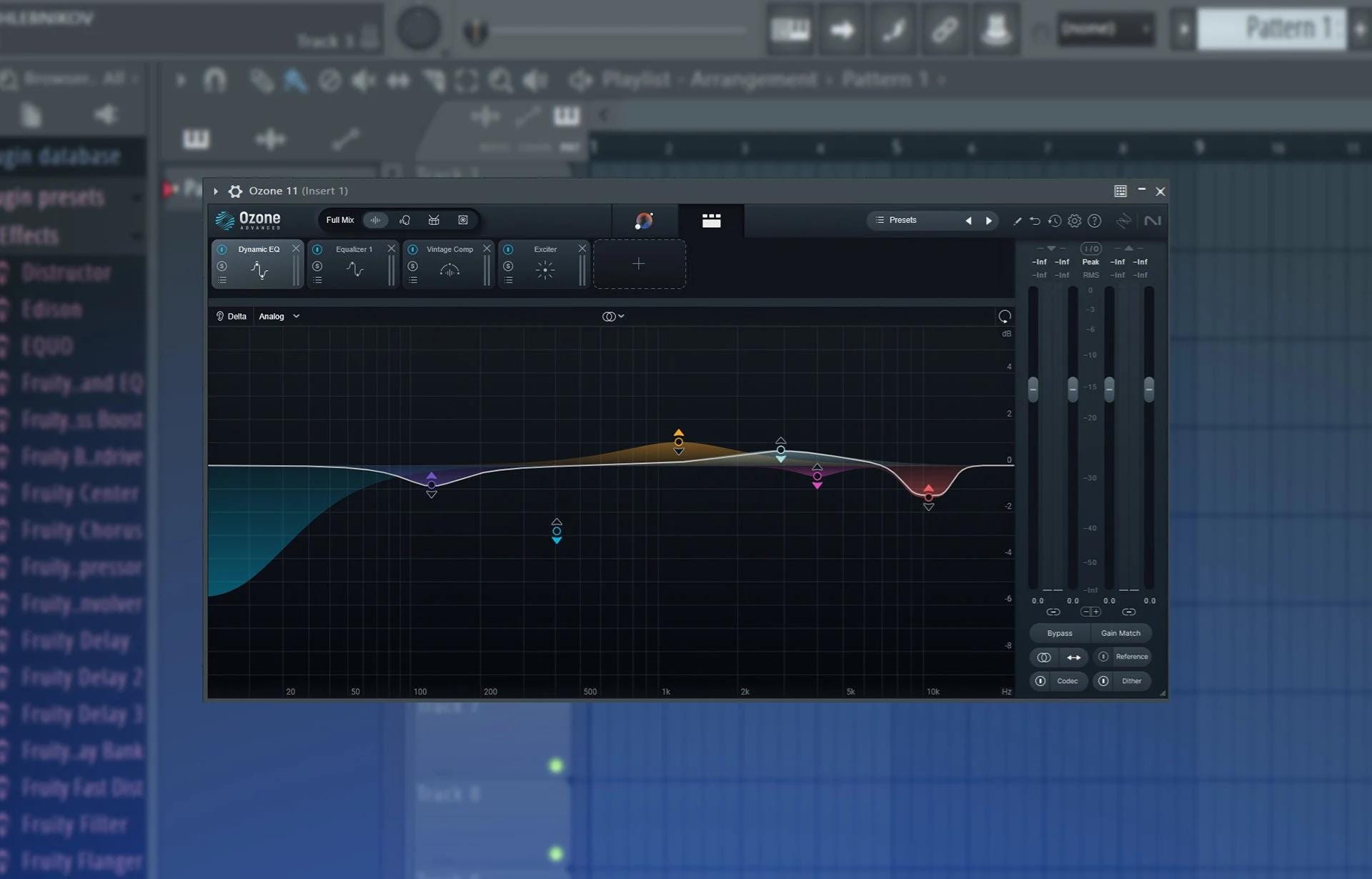Open the Ozone help question mark
Screen dimensions: 1372x879
[x=1095, y=221]
